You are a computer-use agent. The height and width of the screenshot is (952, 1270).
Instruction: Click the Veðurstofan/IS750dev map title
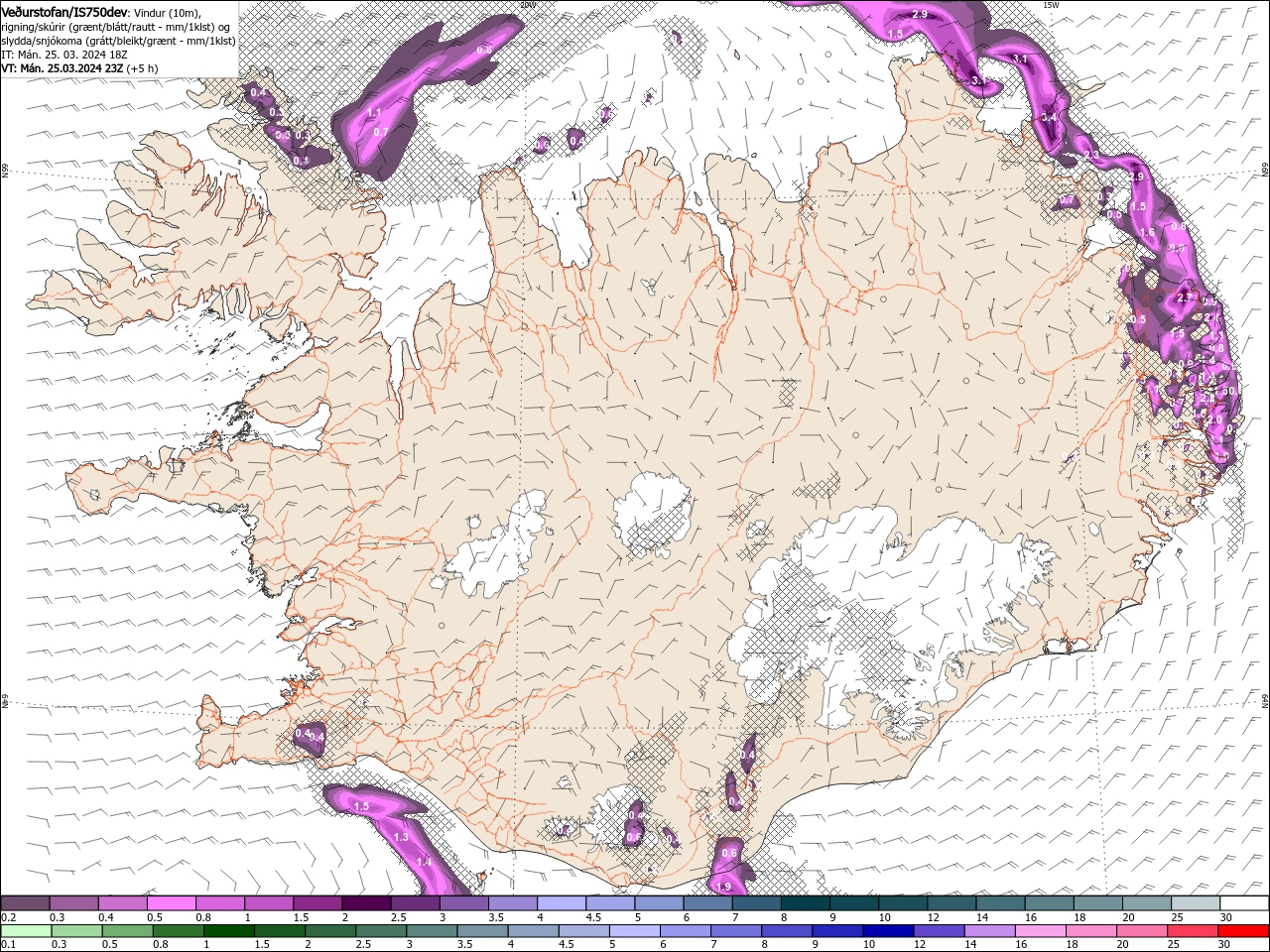tap(64, 11)
